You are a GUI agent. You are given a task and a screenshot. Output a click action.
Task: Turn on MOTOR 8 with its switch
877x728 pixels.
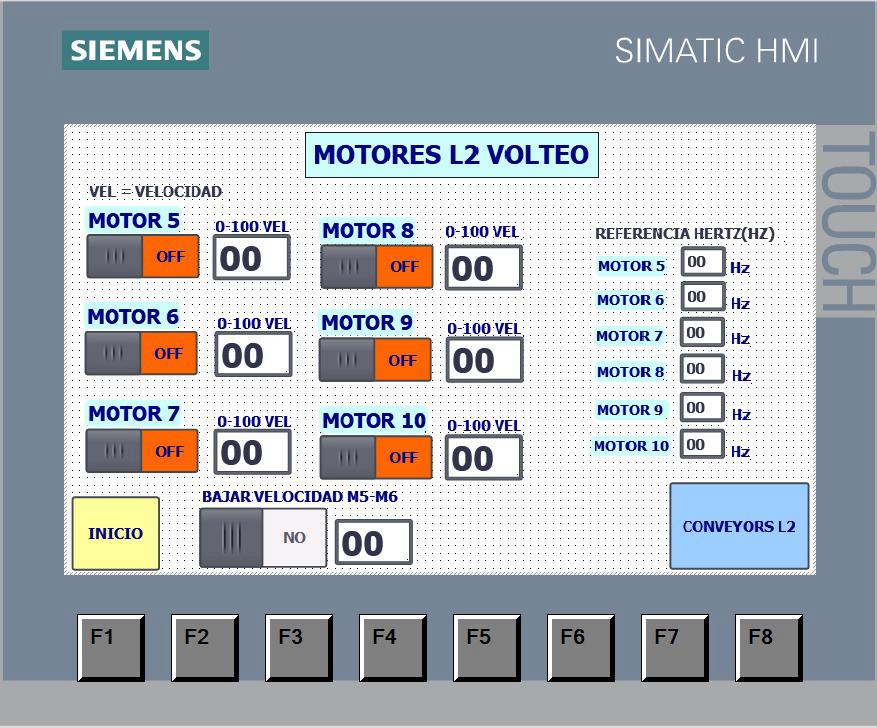tap(376, 266)
